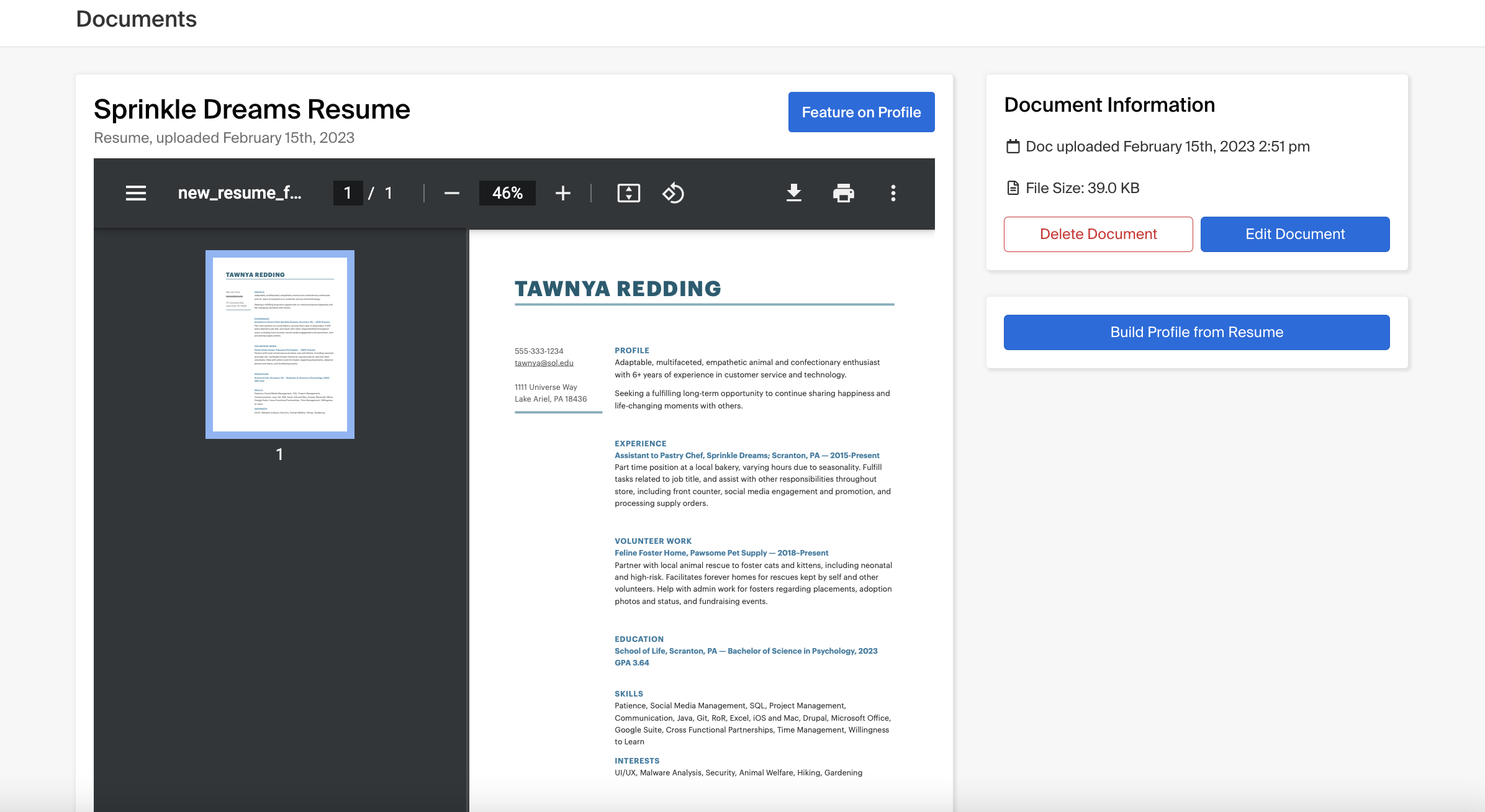Open the tawnya@sol.edu email link
1485x812 pixels.
pyautogui.click(x=544, y=363)
